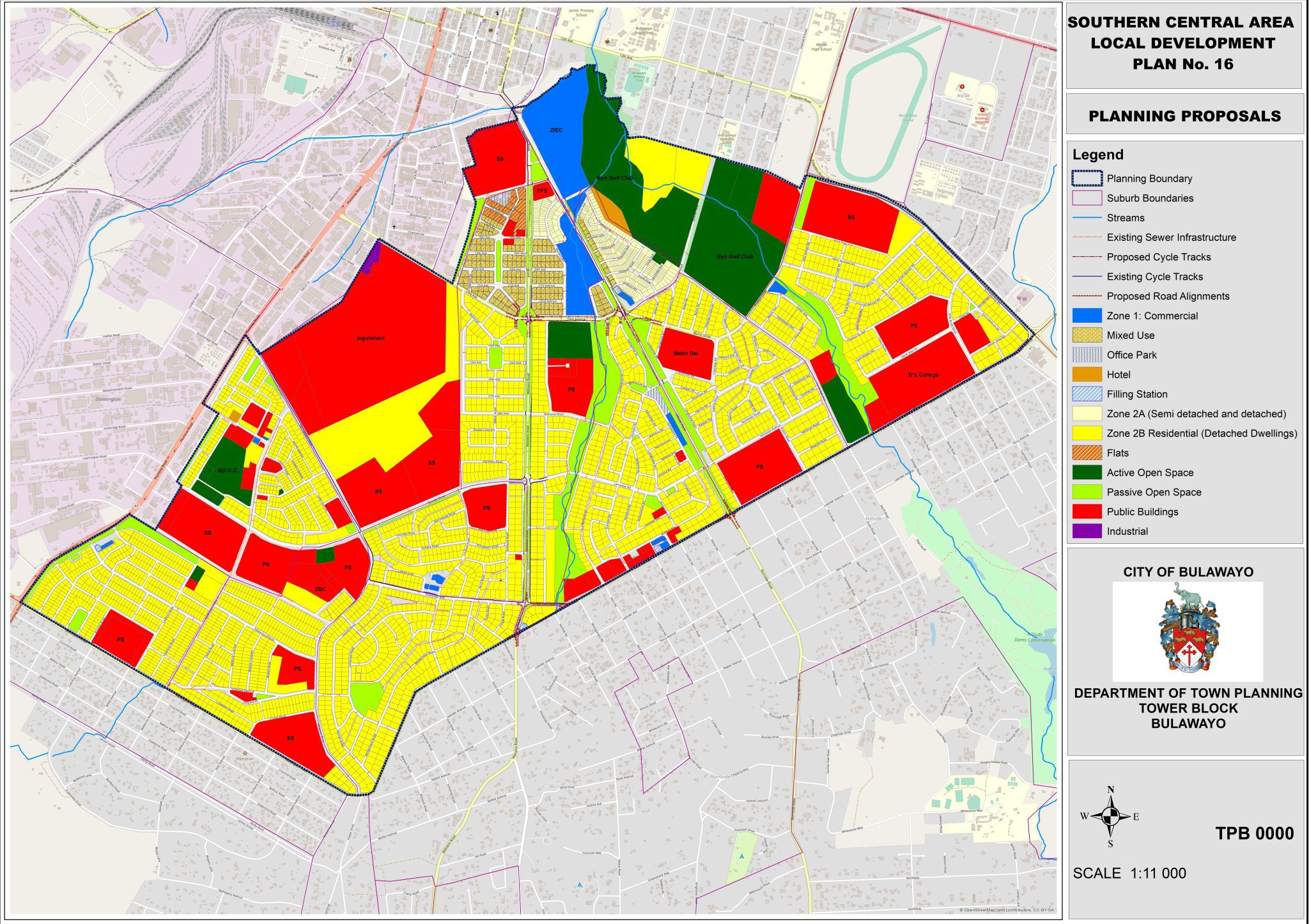1309x924 pixels.
Task: Click the Zone 1 Commercial blue swatch
Action: tap(1086, 316)
